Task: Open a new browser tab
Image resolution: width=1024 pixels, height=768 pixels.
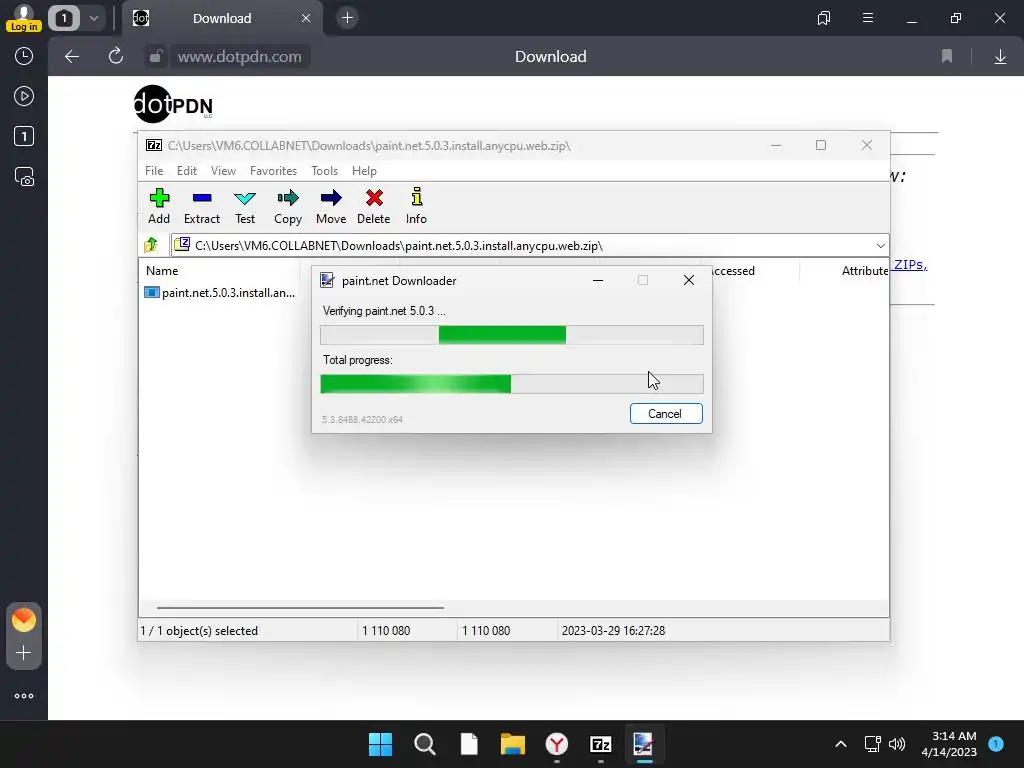Action: (x=347, y=18)
